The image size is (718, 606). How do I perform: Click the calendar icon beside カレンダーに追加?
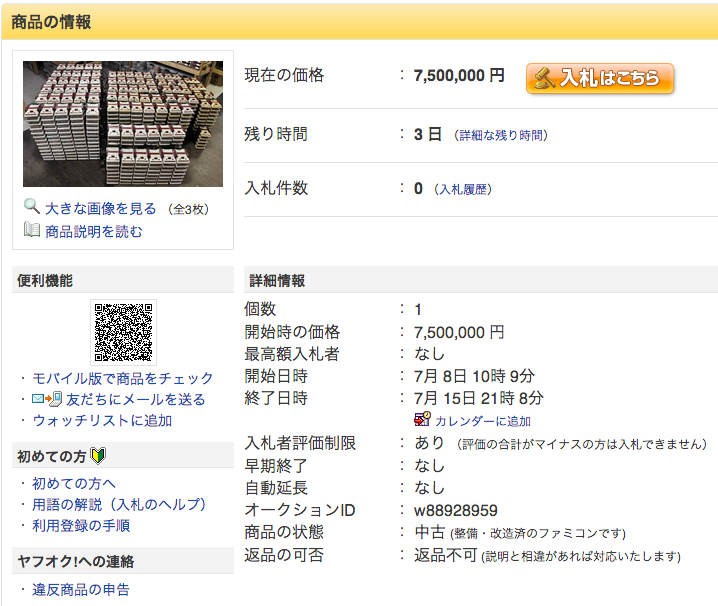point(422,420)
